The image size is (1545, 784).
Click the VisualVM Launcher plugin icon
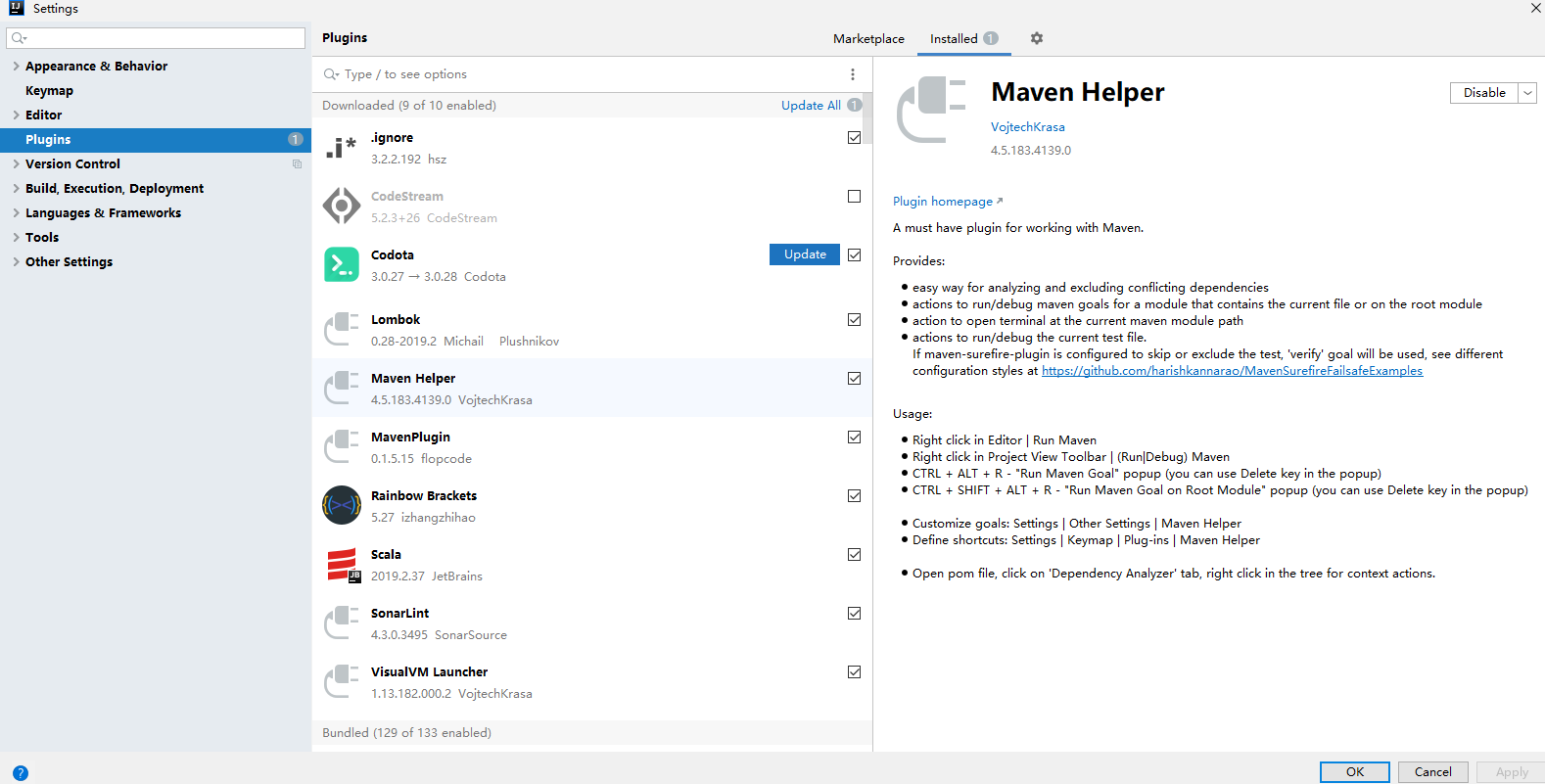pyautogui.click(x=341, y=682)
